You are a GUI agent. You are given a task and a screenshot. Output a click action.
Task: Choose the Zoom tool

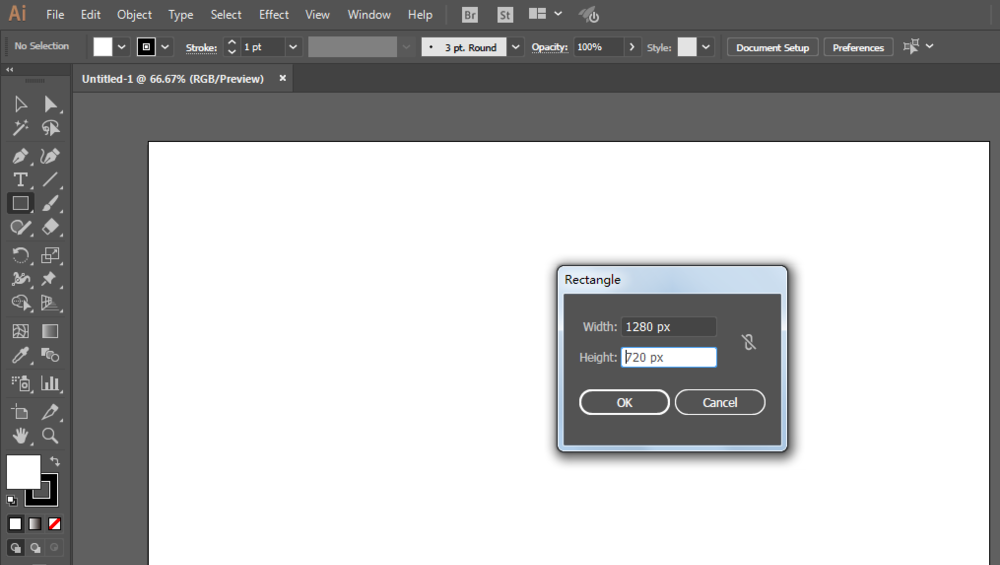(50, 436)
